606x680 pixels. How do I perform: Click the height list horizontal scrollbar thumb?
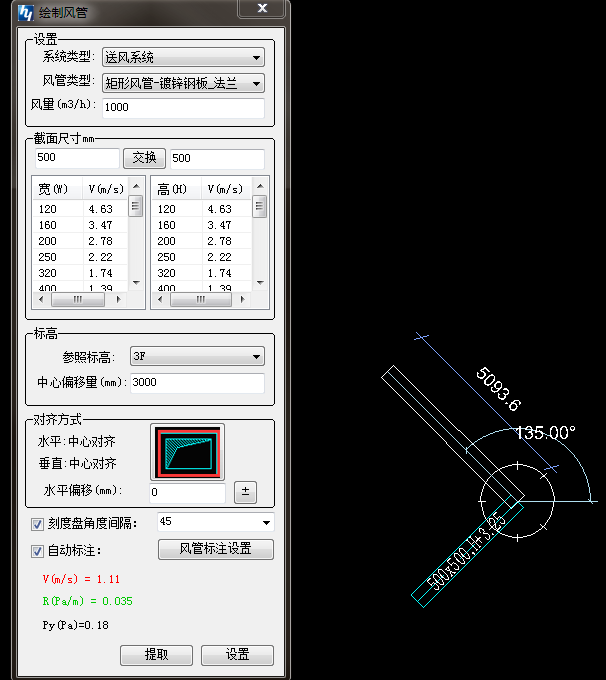(x=201, y=299)
